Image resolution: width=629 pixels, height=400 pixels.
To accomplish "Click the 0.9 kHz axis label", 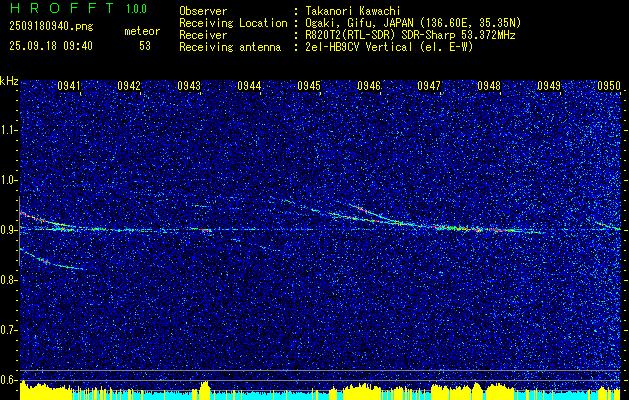I will pyautogui.click(x=9, y=230).
